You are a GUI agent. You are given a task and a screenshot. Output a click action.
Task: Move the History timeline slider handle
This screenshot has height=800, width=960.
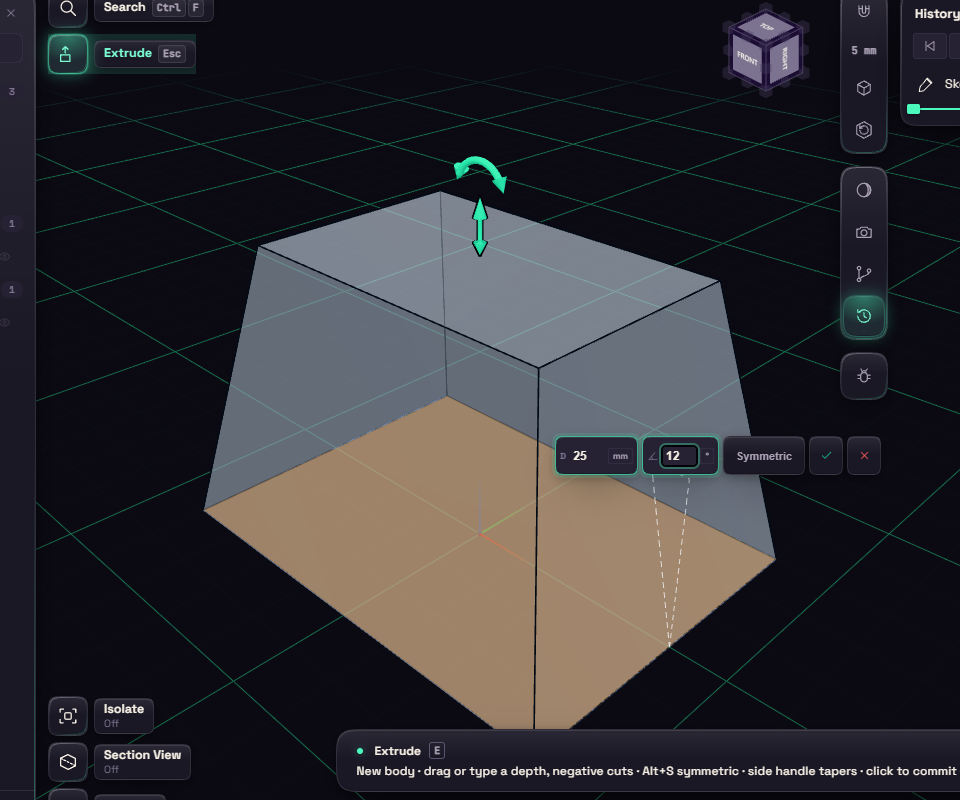click(913, 109)
